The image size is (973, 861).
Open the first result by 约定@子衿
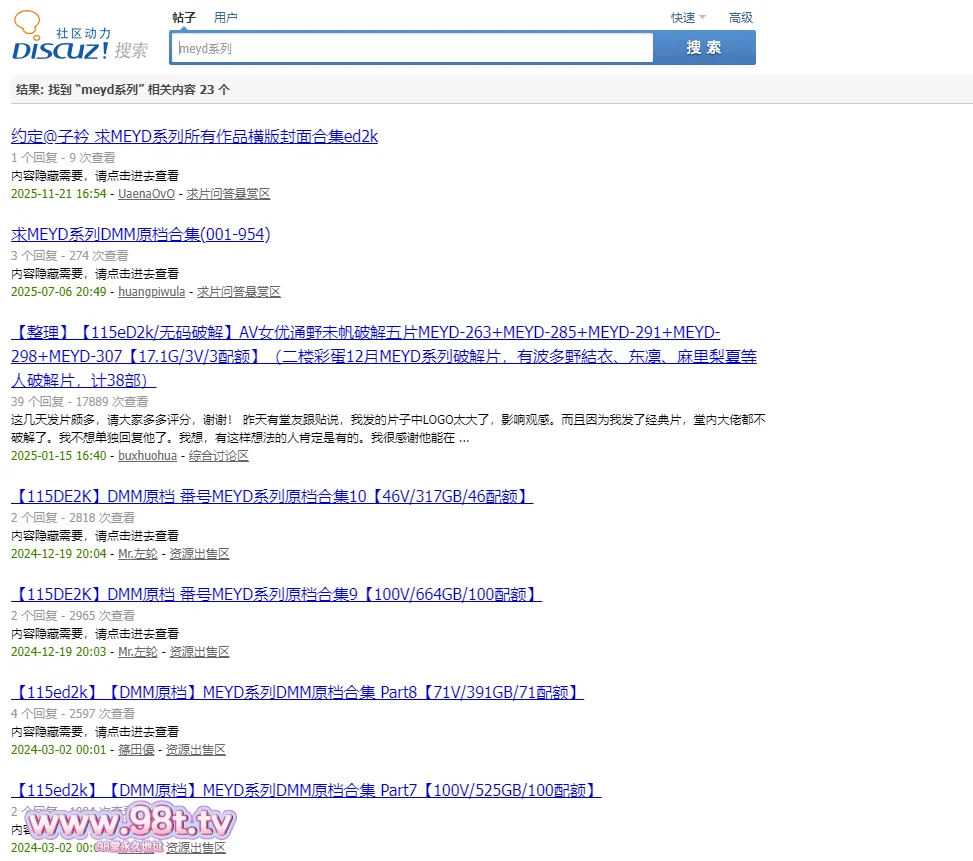pyautogui.click(x=194, y=136)
